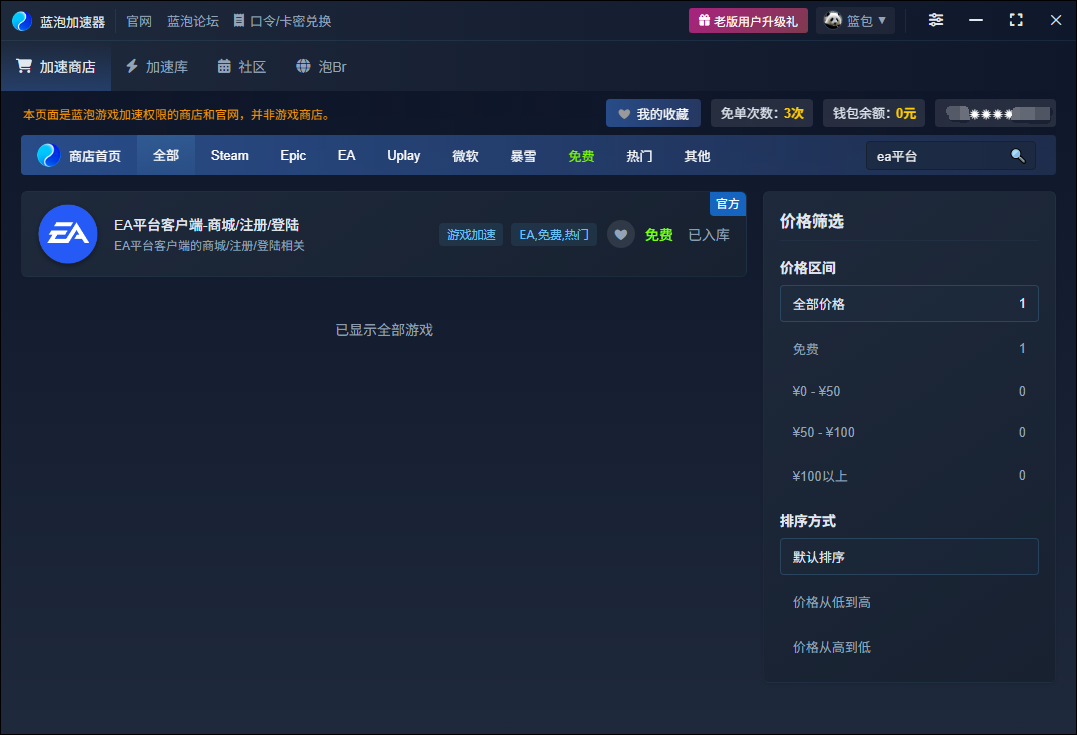
Task: Click the green 免费 price label
Action: coord(658,235)
